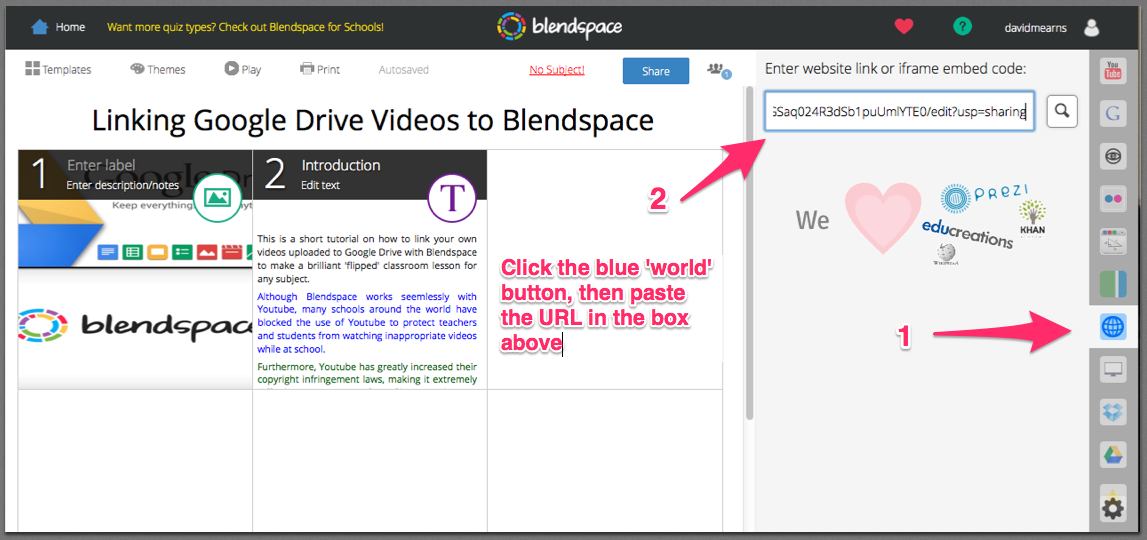The image size is (1147, 540).
Task: Click the Blendspace for Schools promo link
Action: click(x=245, y=27)
